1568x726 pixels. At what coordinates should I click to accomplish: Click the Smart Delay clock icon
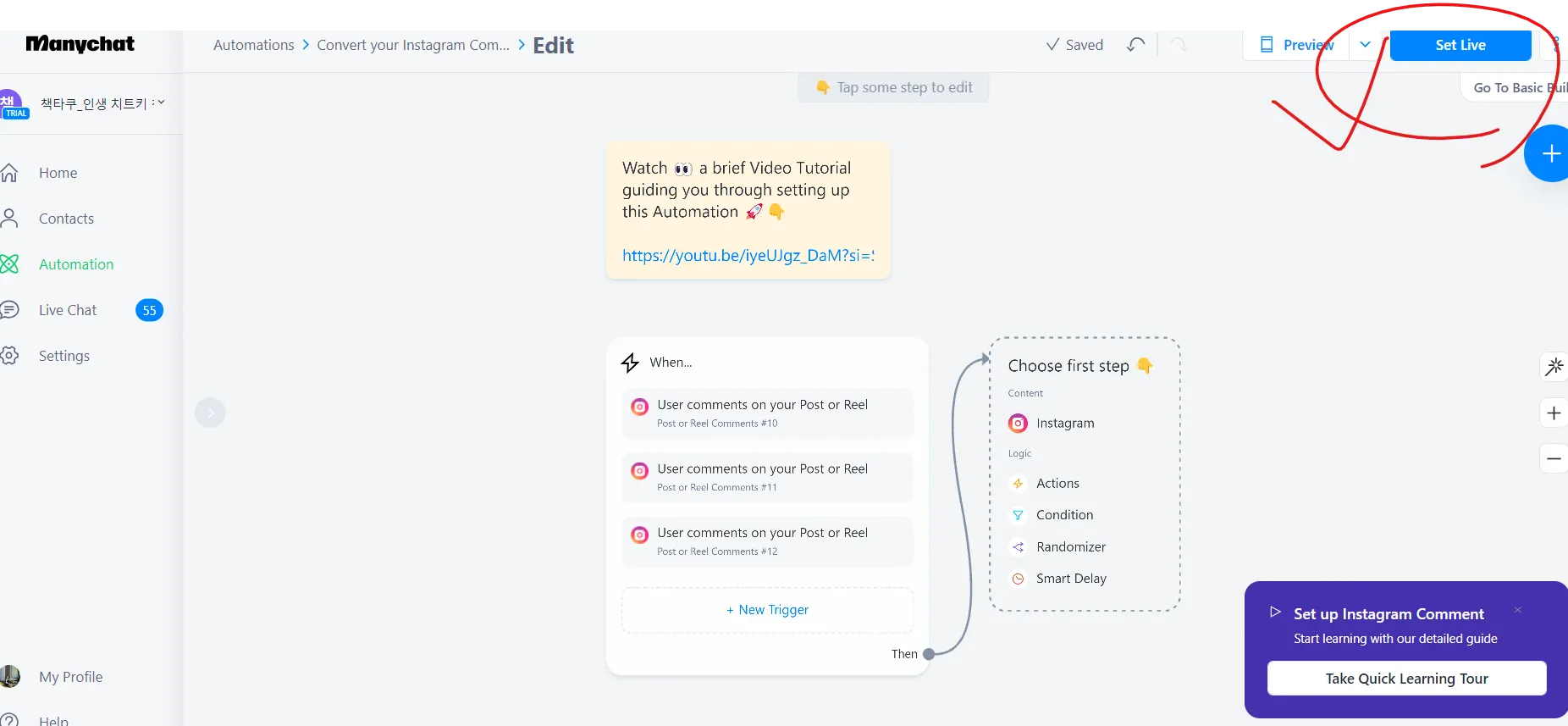pos(1018,579)
